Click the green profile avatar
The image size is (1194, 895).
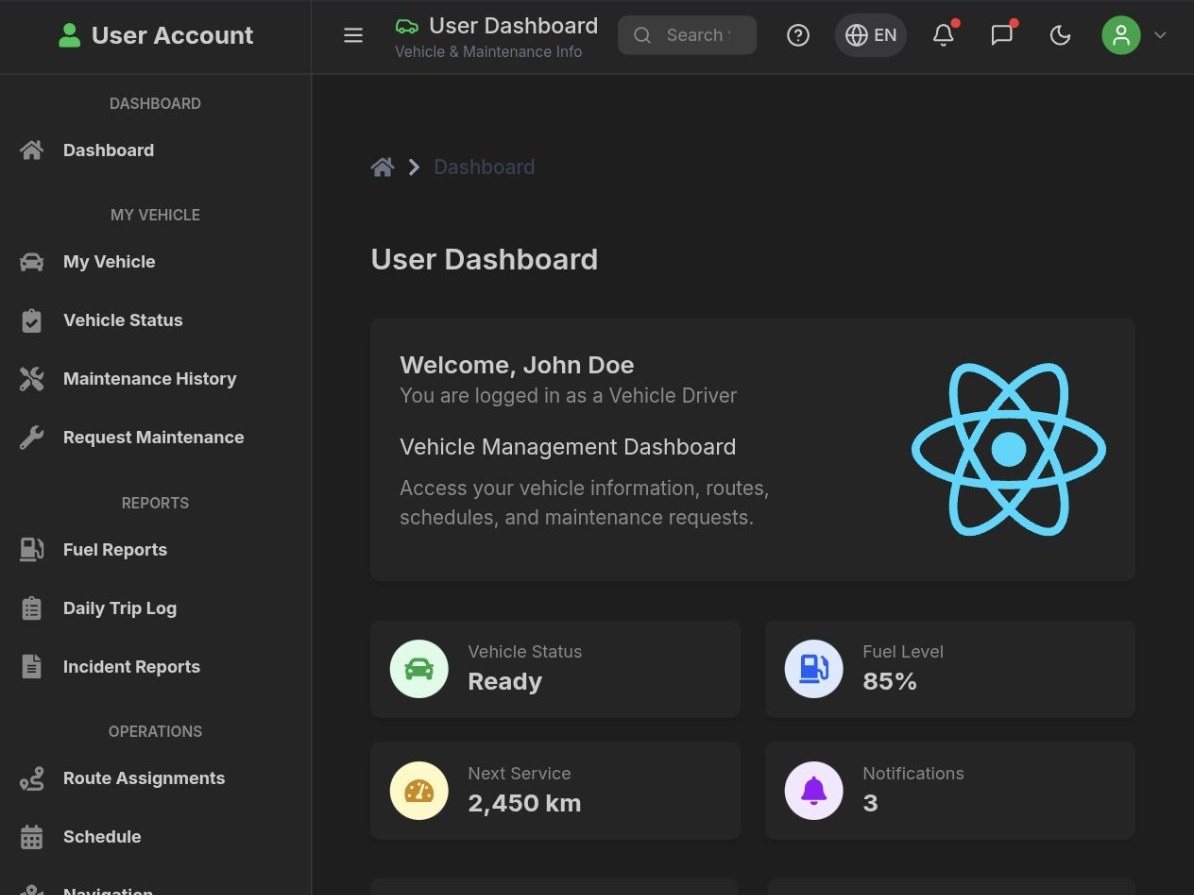click(1120, 35)
